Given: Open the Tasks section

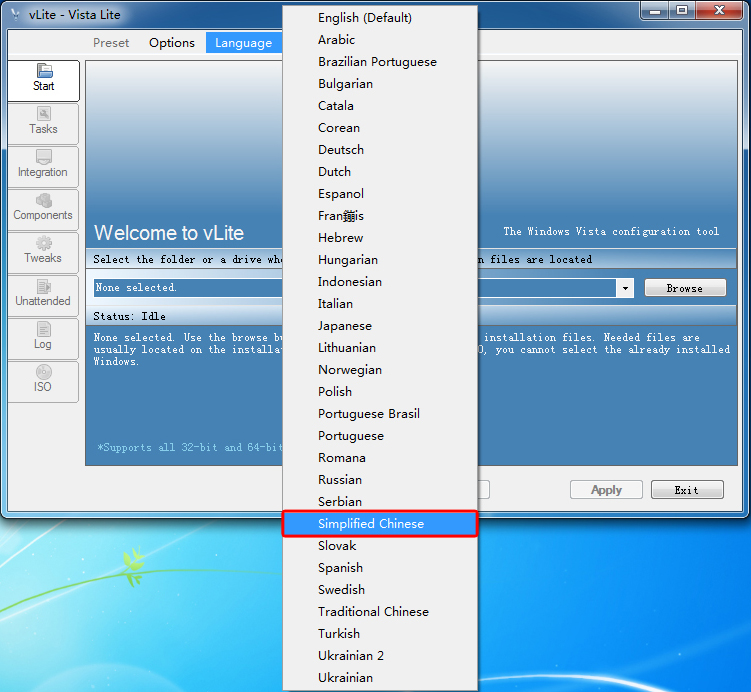Looking at the screenshot, I should coord(43,123).
